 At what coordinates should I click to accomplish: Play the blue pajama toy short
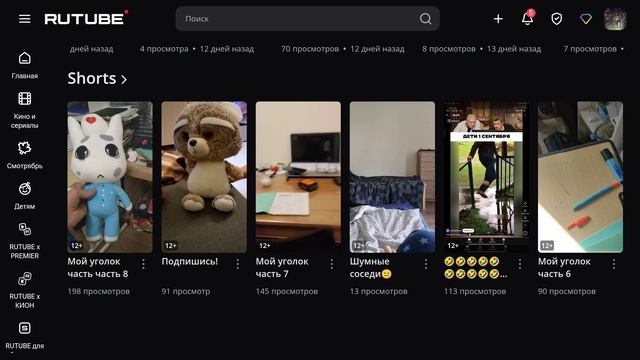[110, 177]
